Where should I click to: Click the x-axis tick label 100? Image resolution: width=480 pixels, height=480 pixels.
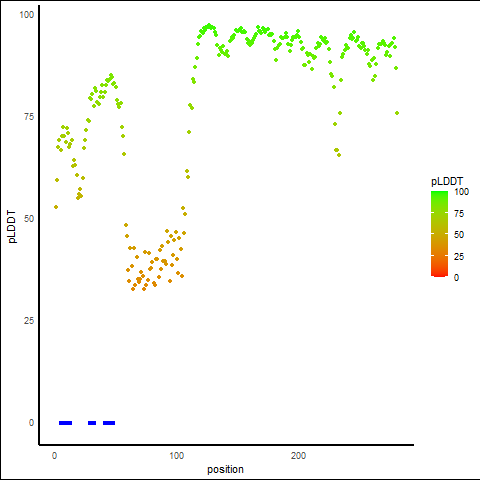point(177,456)
